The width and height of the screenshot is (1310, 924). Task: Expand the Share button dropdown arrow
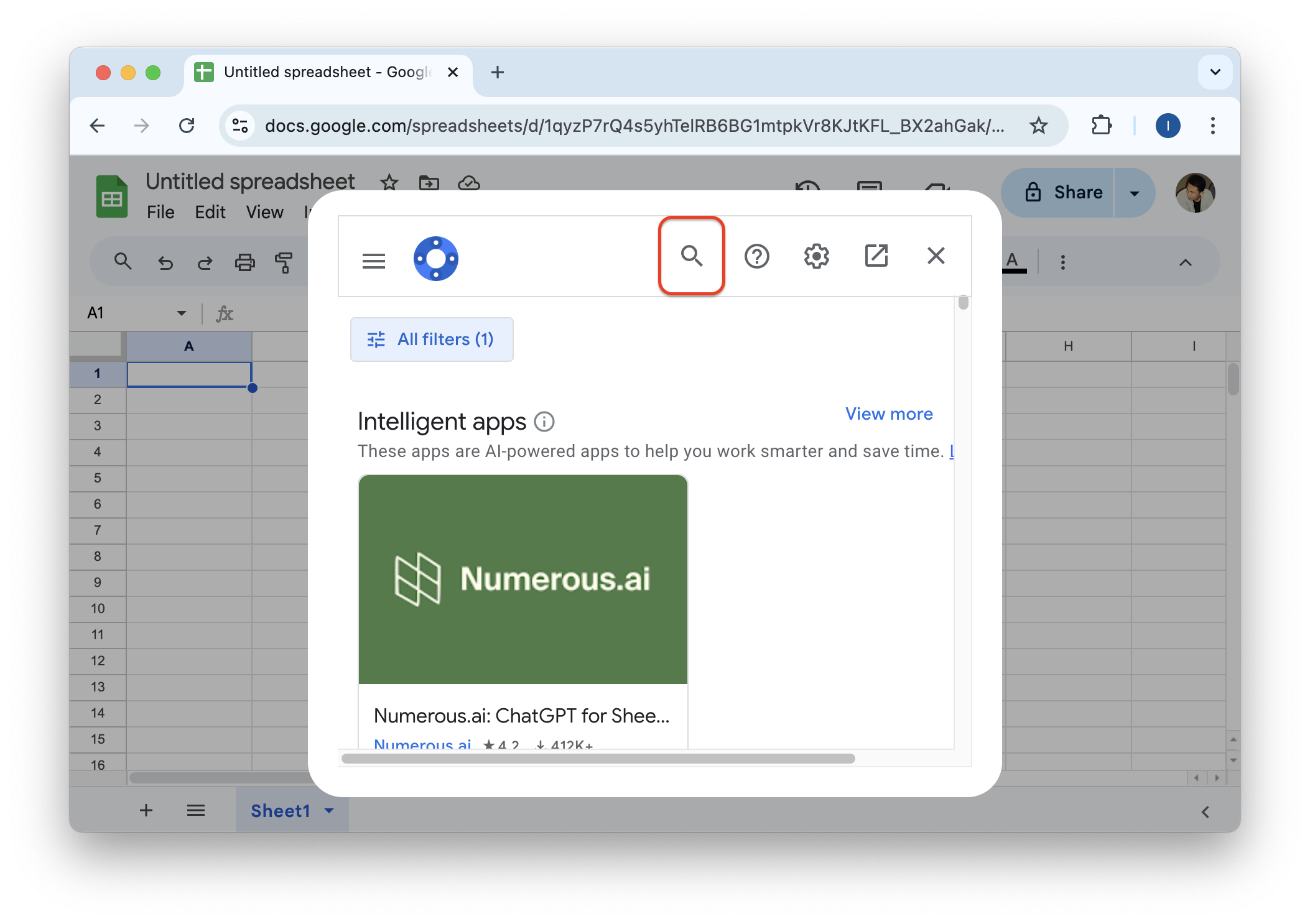point(1134,193)
